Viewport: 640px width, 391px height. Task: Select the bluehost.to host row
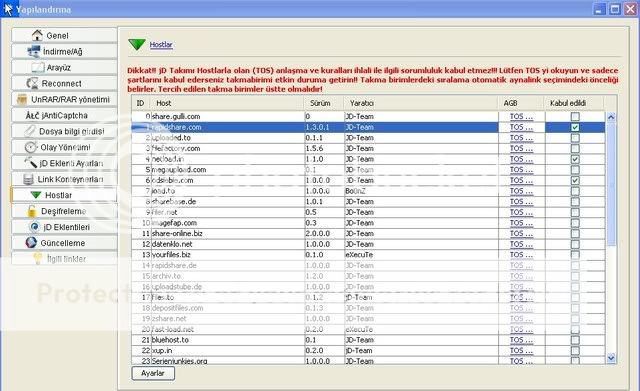pos(368,340)
